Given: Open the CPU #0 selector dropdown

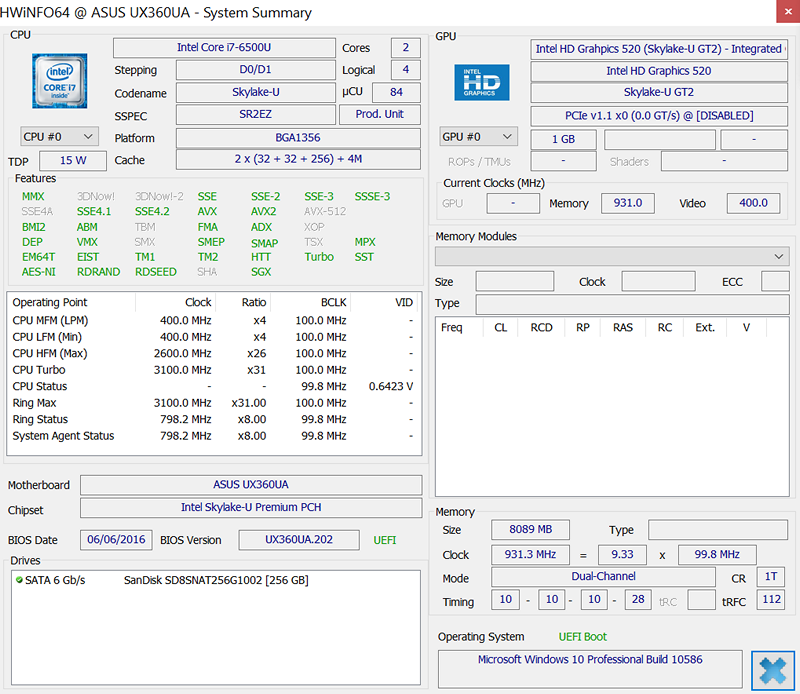Looking at the screenshot, I should point(59,137).
